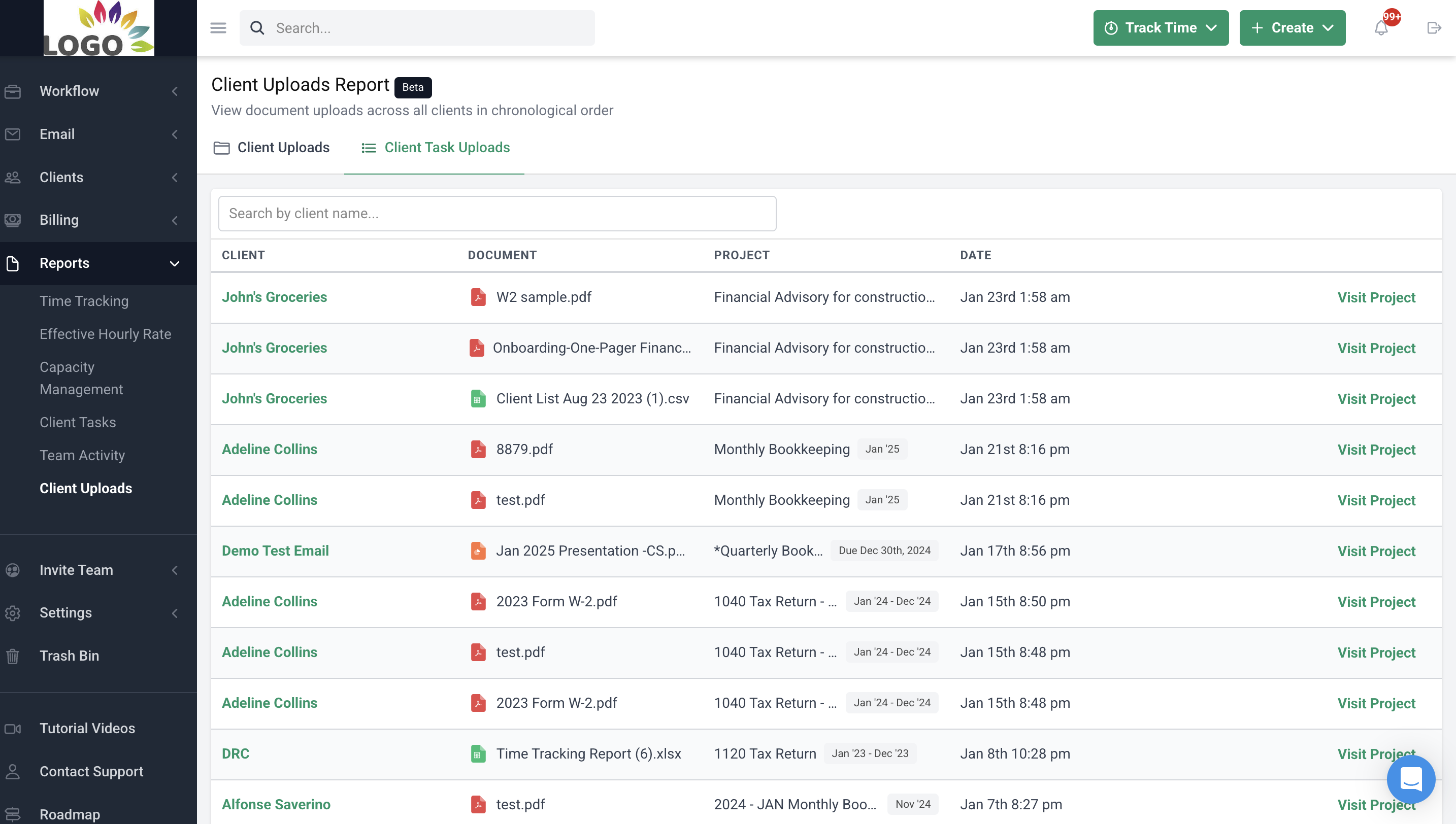The height and width of the screenshot is (824, 1456).
Task: Click the list icon on Client Task Uploads tab
Action: [x=369, y=148]
